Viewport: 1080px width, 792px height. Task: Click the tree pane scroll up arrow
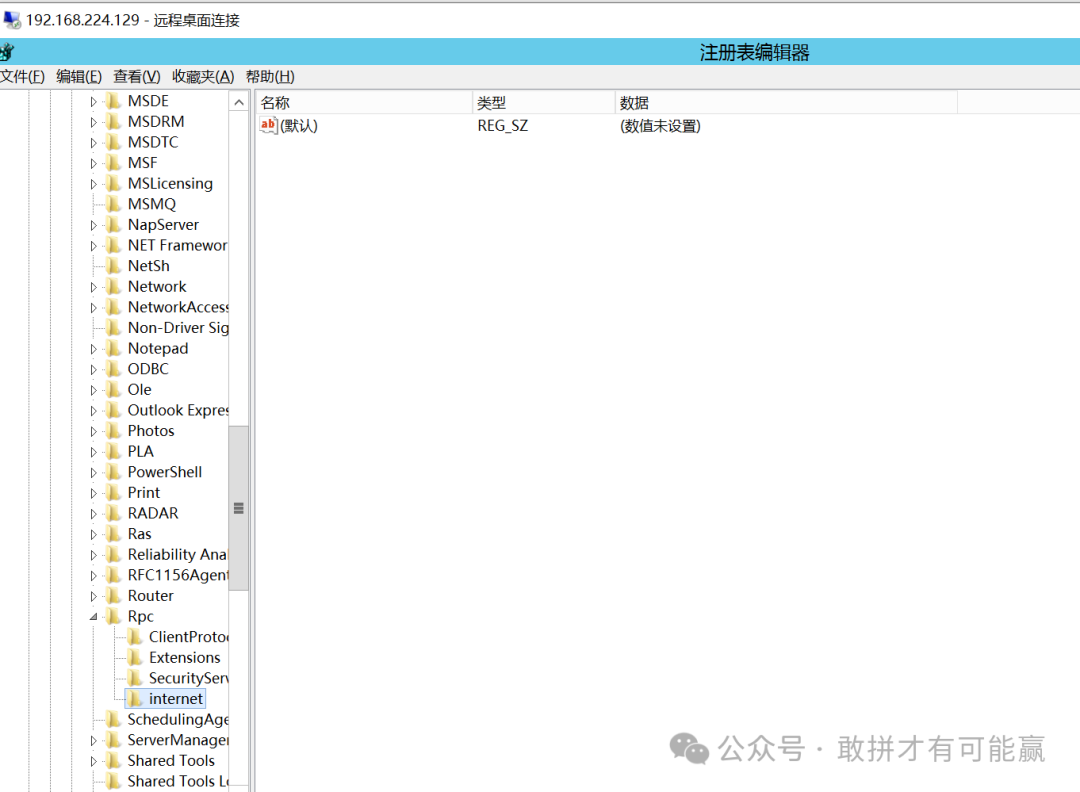(x=239, y=102)
